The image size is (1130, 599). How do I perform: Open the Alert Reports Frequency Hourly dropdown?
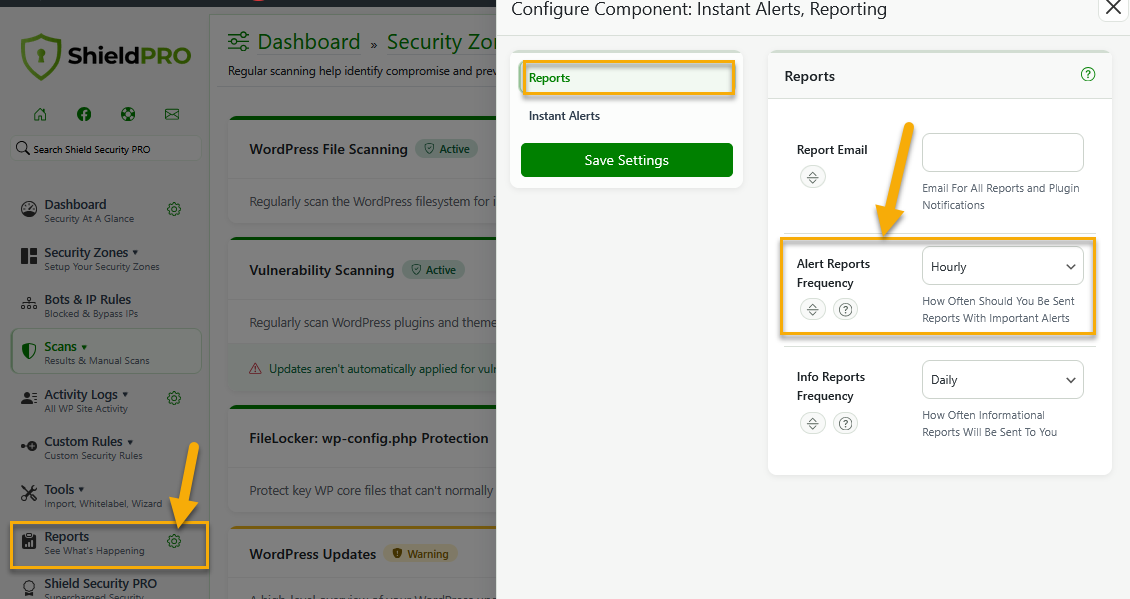1002,266
